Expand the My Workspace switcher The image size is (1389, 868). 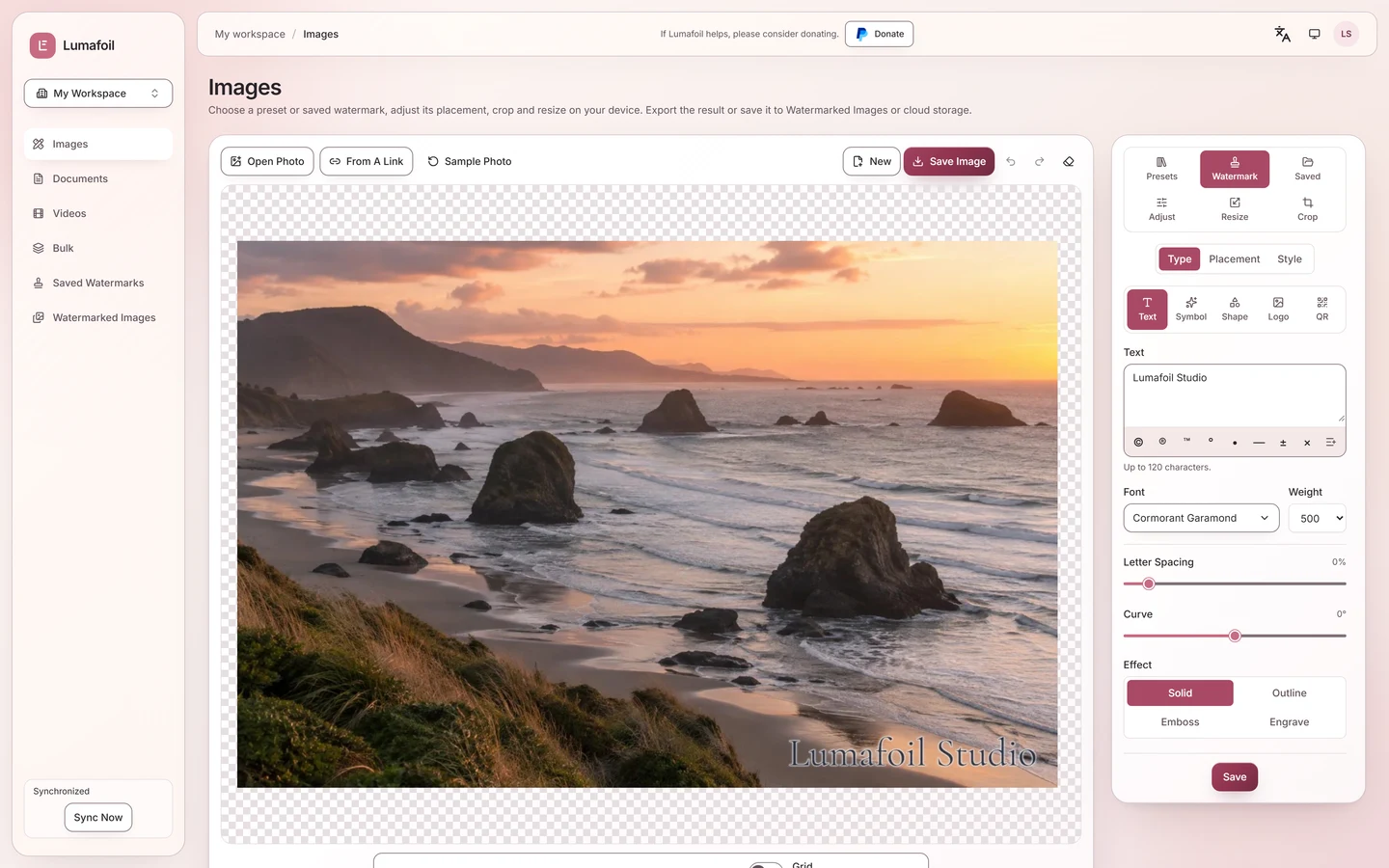98,94
